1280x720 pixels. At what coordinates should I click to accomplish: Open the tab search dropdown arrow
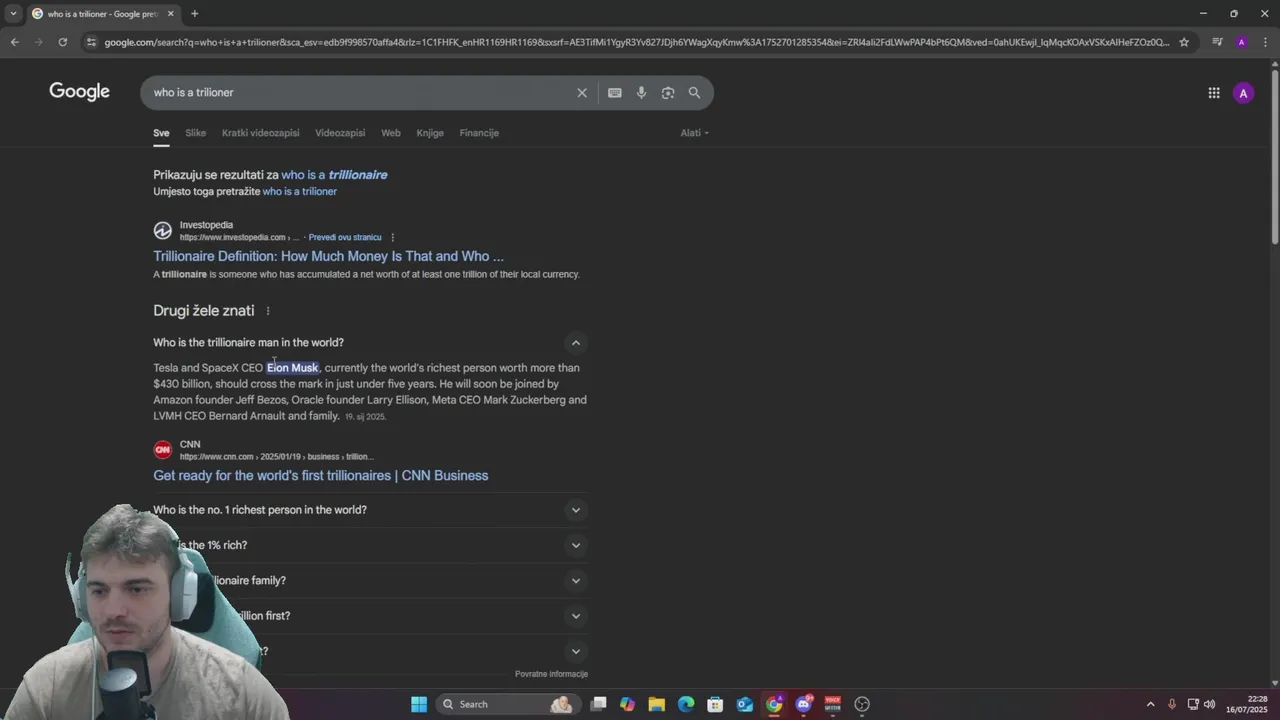click(x=13, y=14)
